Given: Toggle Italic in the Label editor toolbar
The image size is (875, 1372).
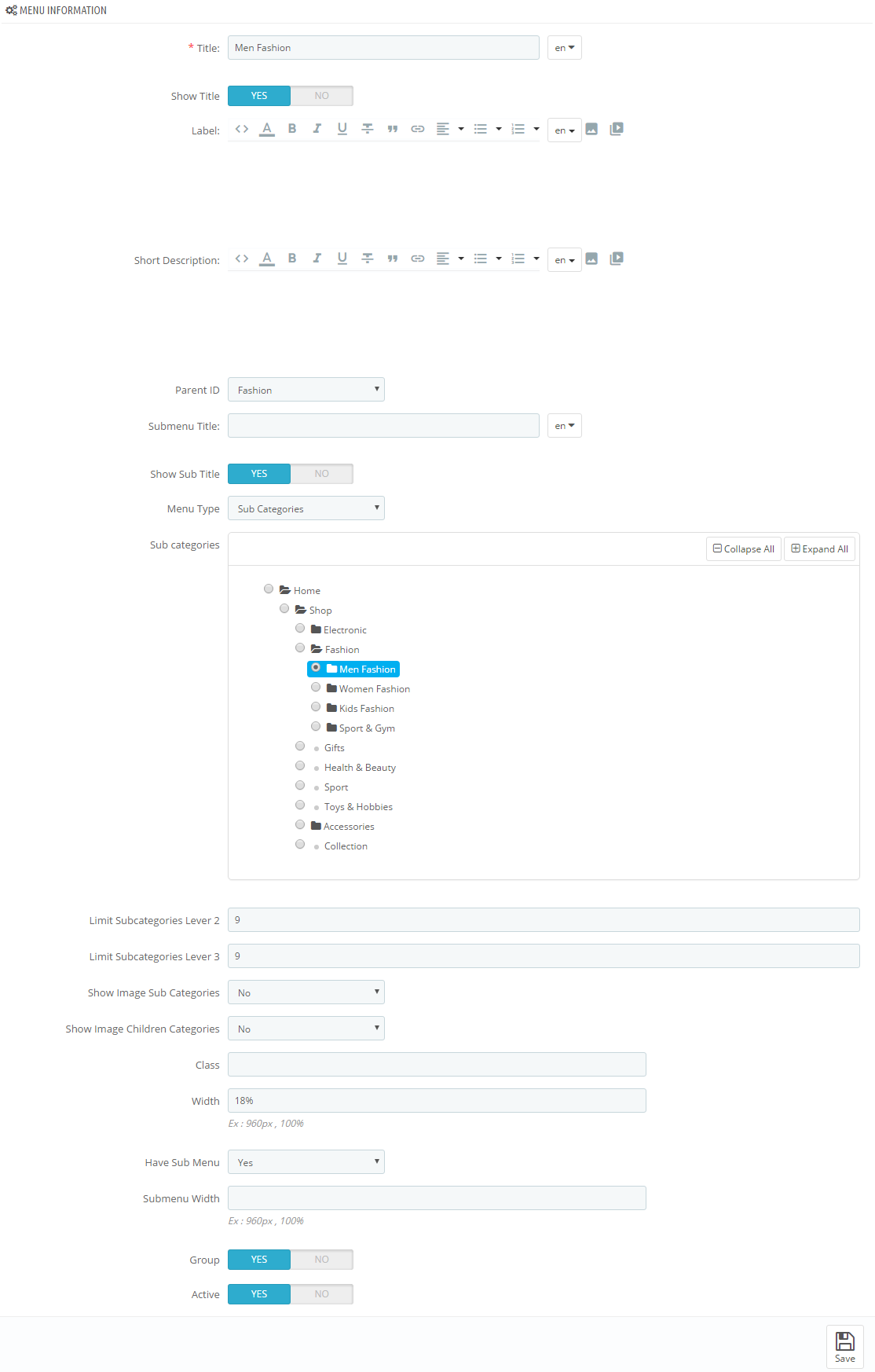Looking at the screenshot, I should coord(317,129).
